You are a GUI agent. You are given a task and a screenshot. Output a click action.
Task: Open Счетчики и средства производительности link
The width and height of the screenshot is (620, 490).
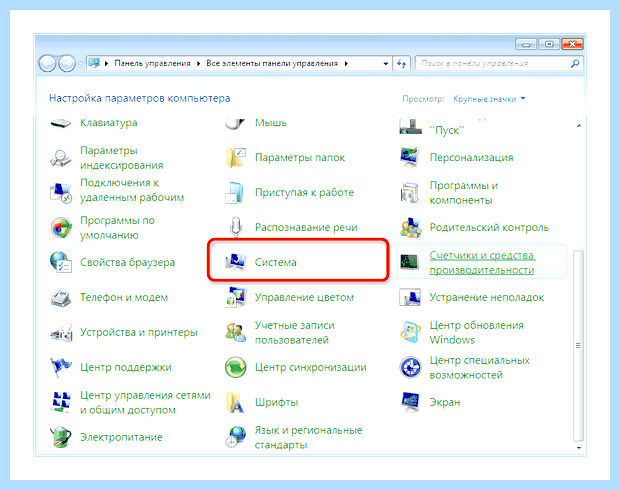pyautogui.click(x=482, y=263)
